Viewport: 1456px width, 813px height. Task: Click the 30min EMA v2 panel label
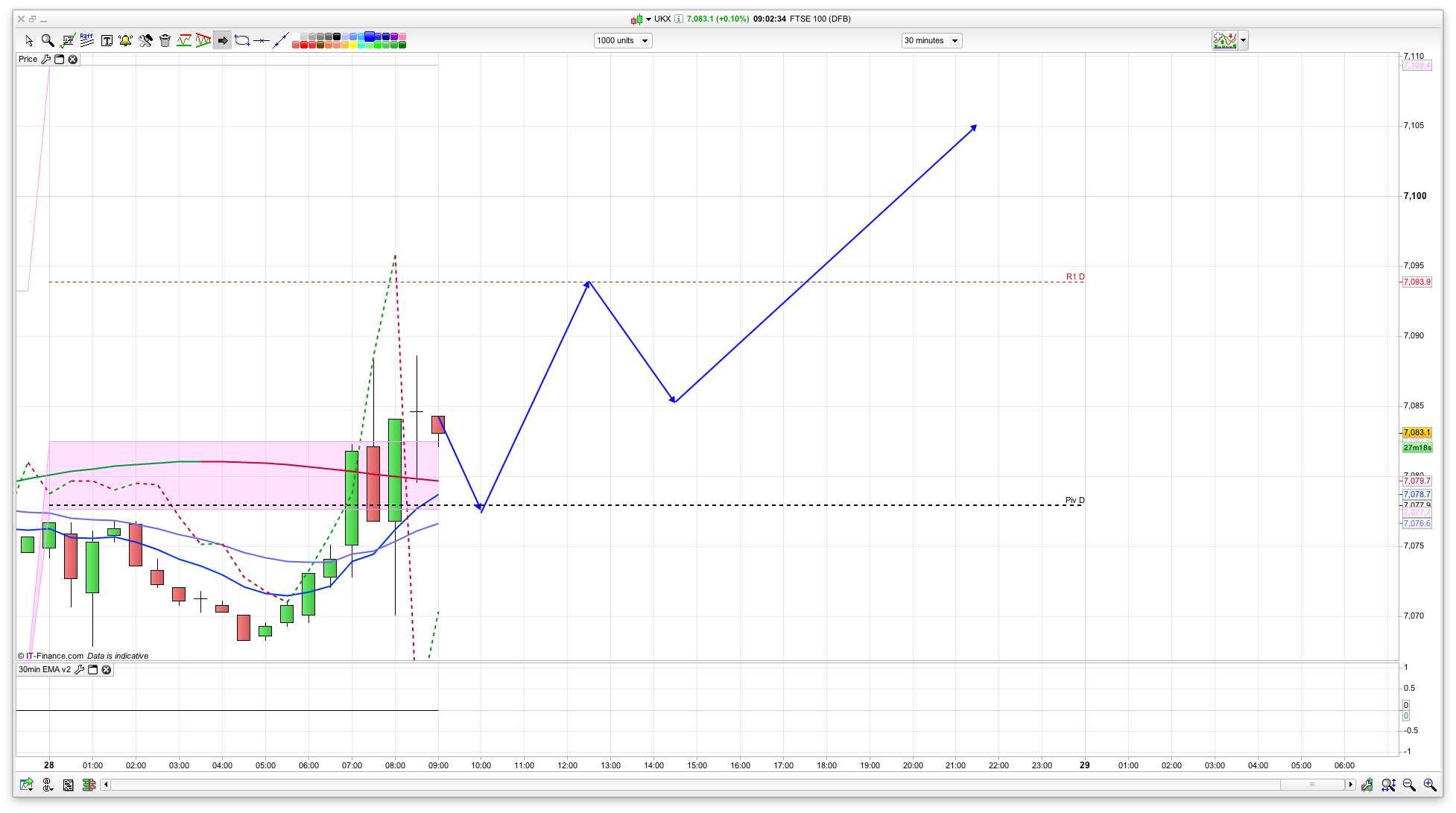pos(44,670)
